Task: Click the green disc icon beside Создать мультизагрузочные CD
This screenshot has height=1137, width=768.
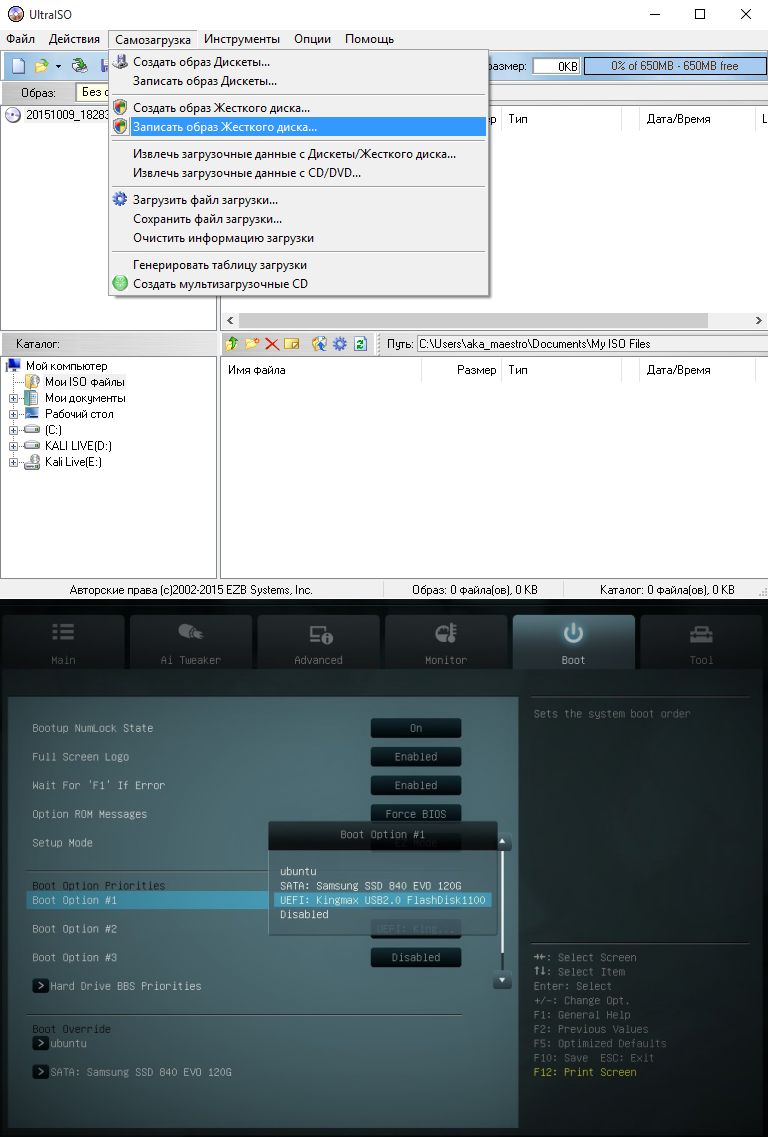Action: [x=120, y=284]
